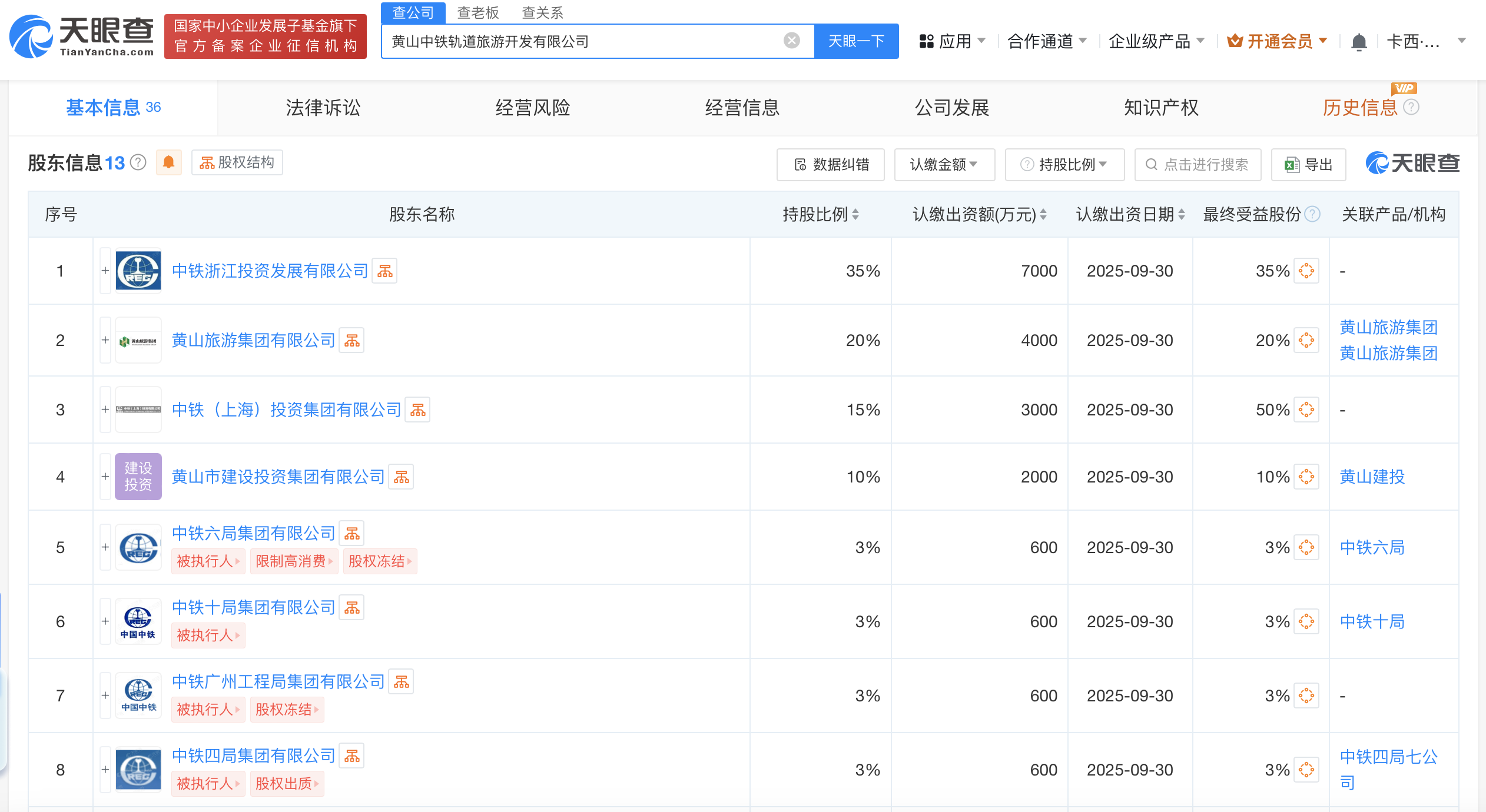The width and height of the screenshot is (1486, 812).
Task: Open equity structure icon beside 中铁浙江投资发展有限公司
Action: [x=385, y=271]
